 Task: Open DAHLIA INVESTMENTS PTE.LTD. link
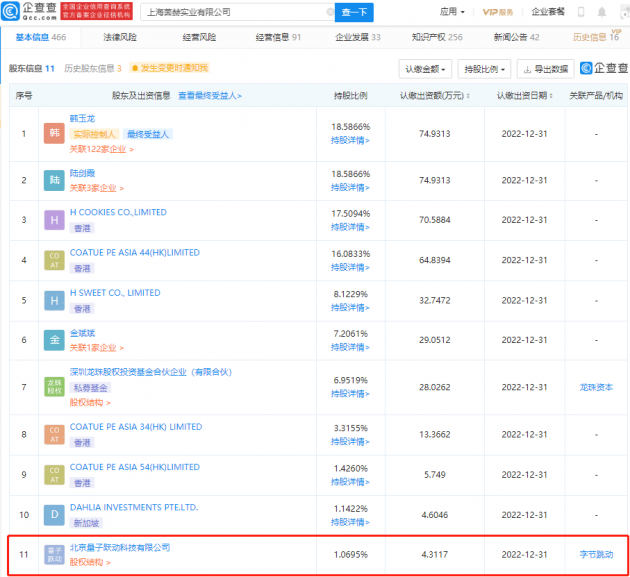coord(134,507)
